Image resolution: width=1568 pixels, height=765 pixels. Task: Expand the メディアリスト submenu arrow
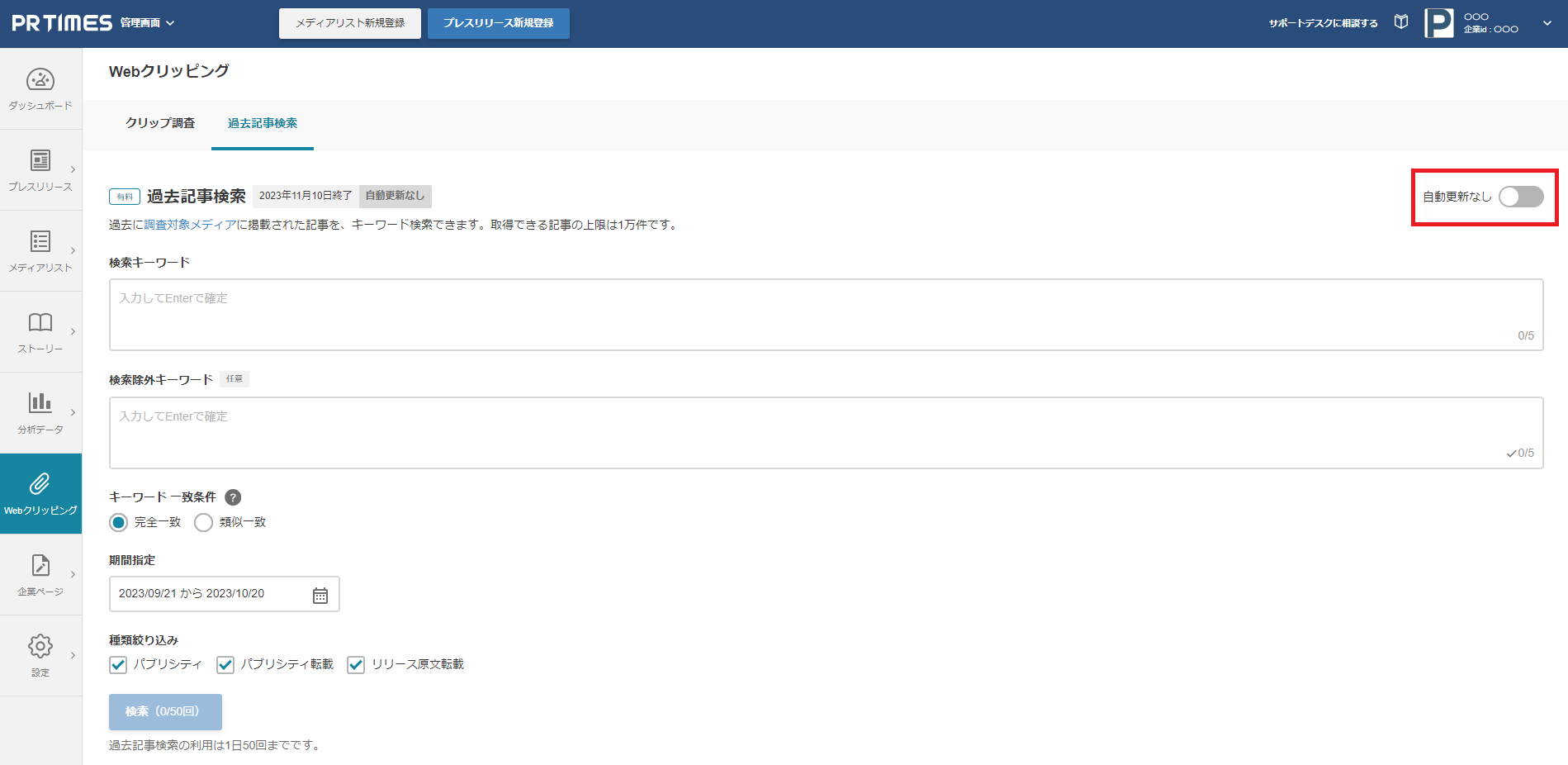(x=73, y=250)
